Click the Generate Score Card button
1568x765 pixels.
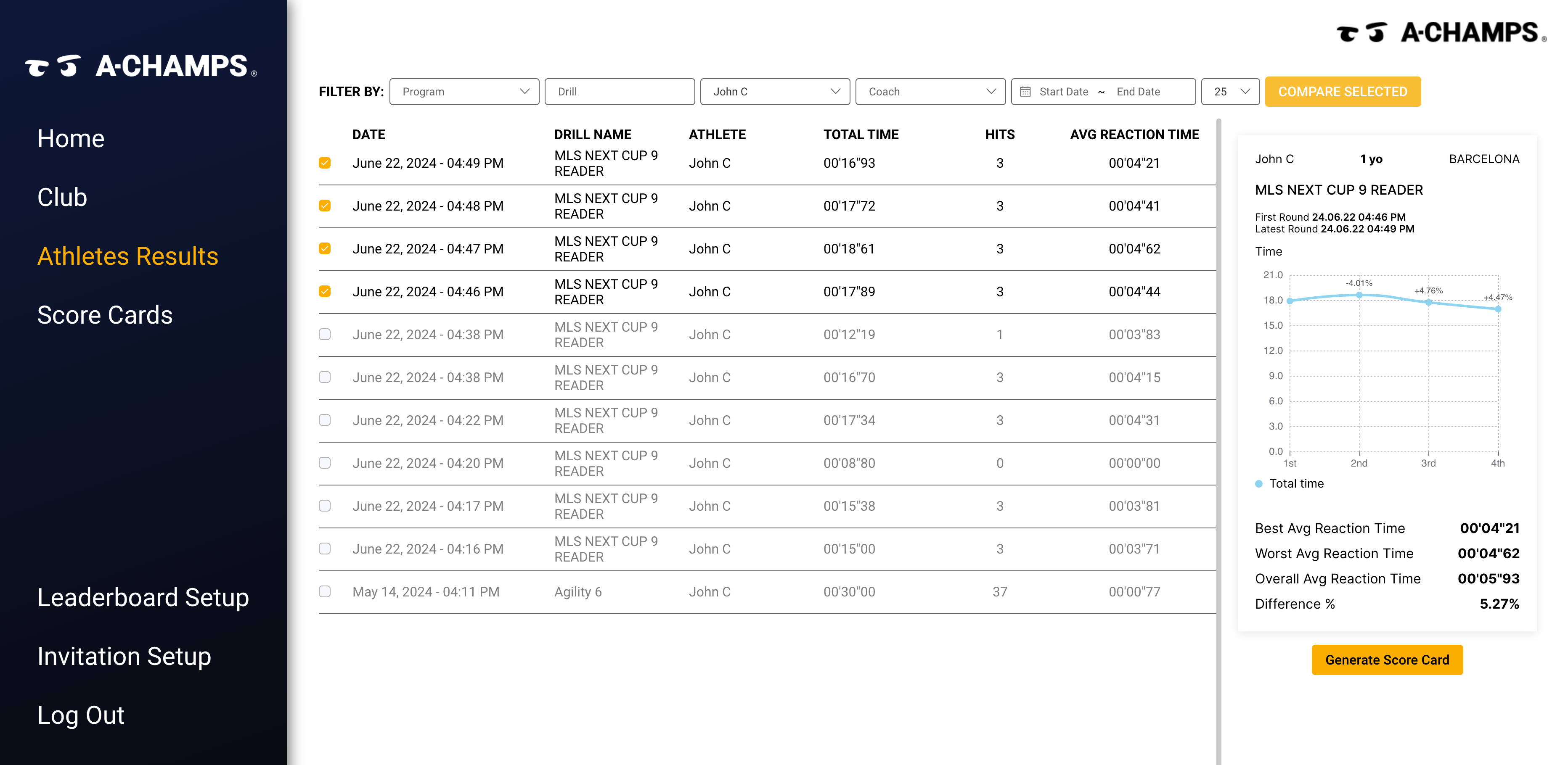tap(1387, 660)
